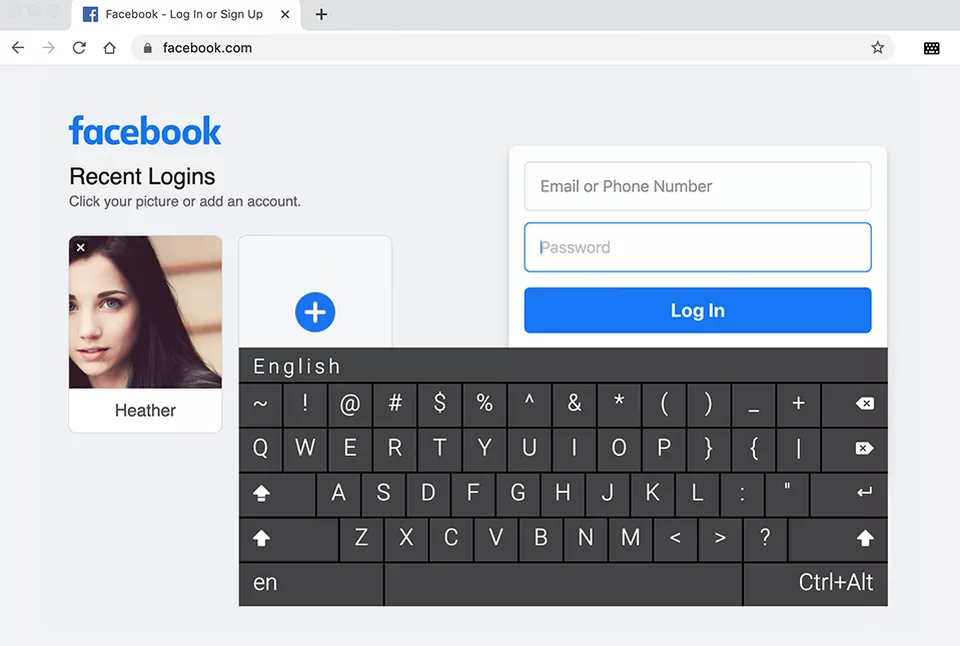Click the blue Log In button

[697, 311]
